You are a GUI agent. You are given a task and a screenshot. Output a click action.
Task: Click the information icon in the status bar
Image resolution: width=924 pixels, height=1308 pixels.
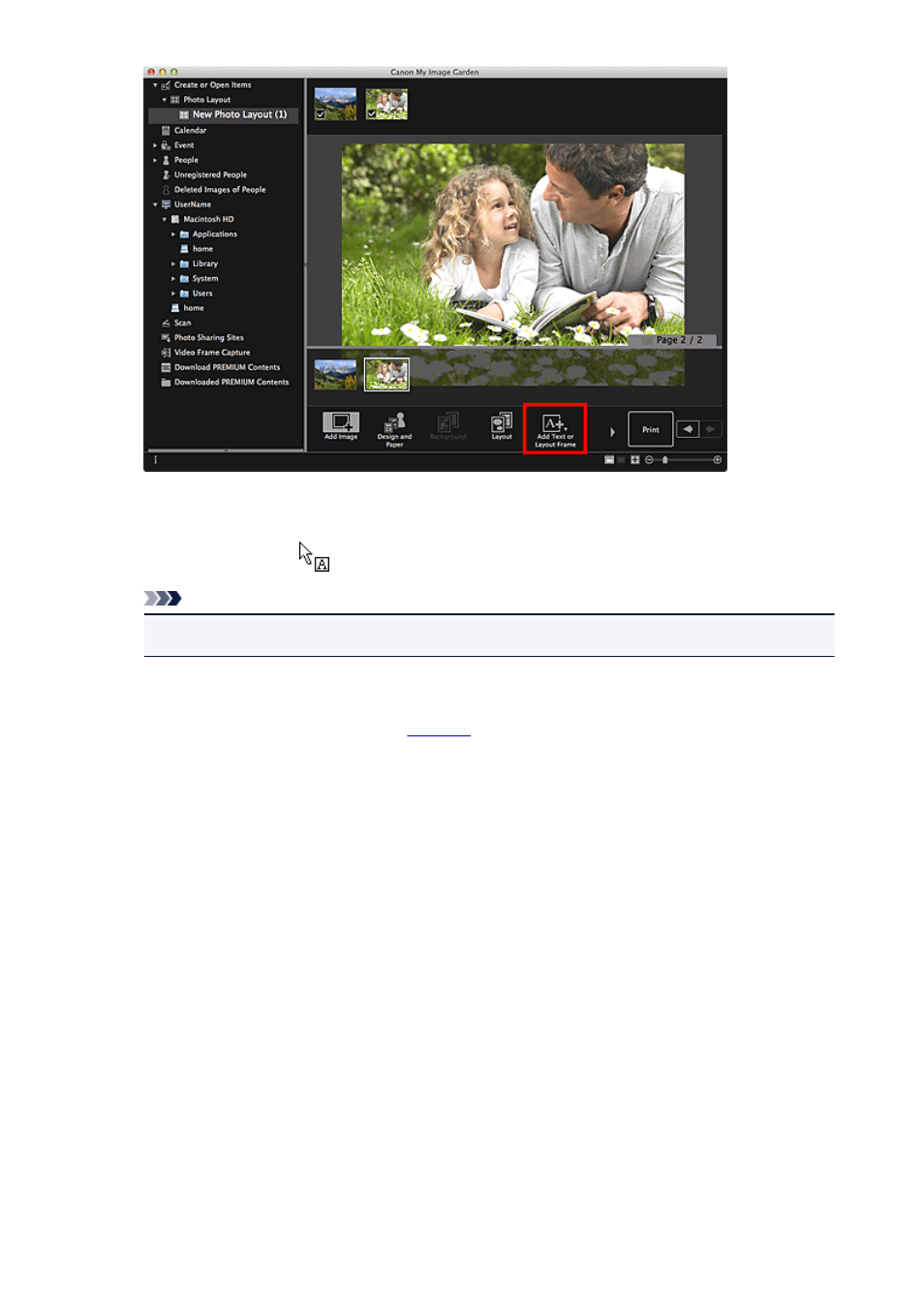155,460
